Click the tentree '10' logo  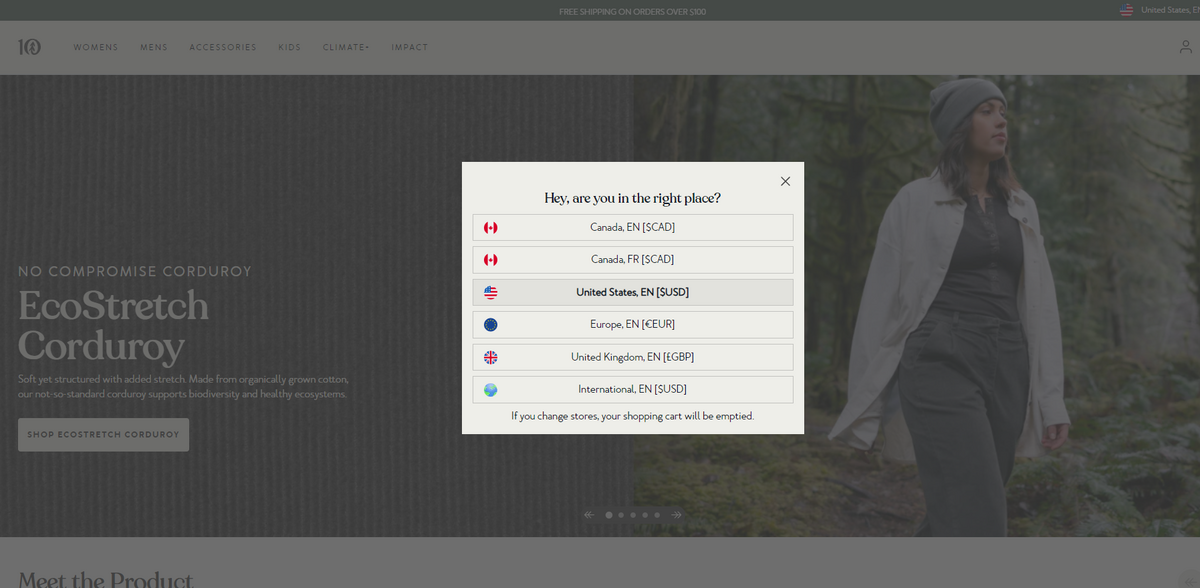[29, 47]
